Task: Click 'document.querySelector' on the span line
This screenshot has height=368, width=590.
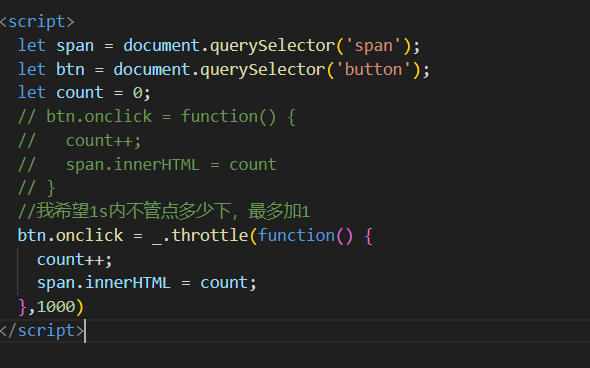Action: pos(229,46)
